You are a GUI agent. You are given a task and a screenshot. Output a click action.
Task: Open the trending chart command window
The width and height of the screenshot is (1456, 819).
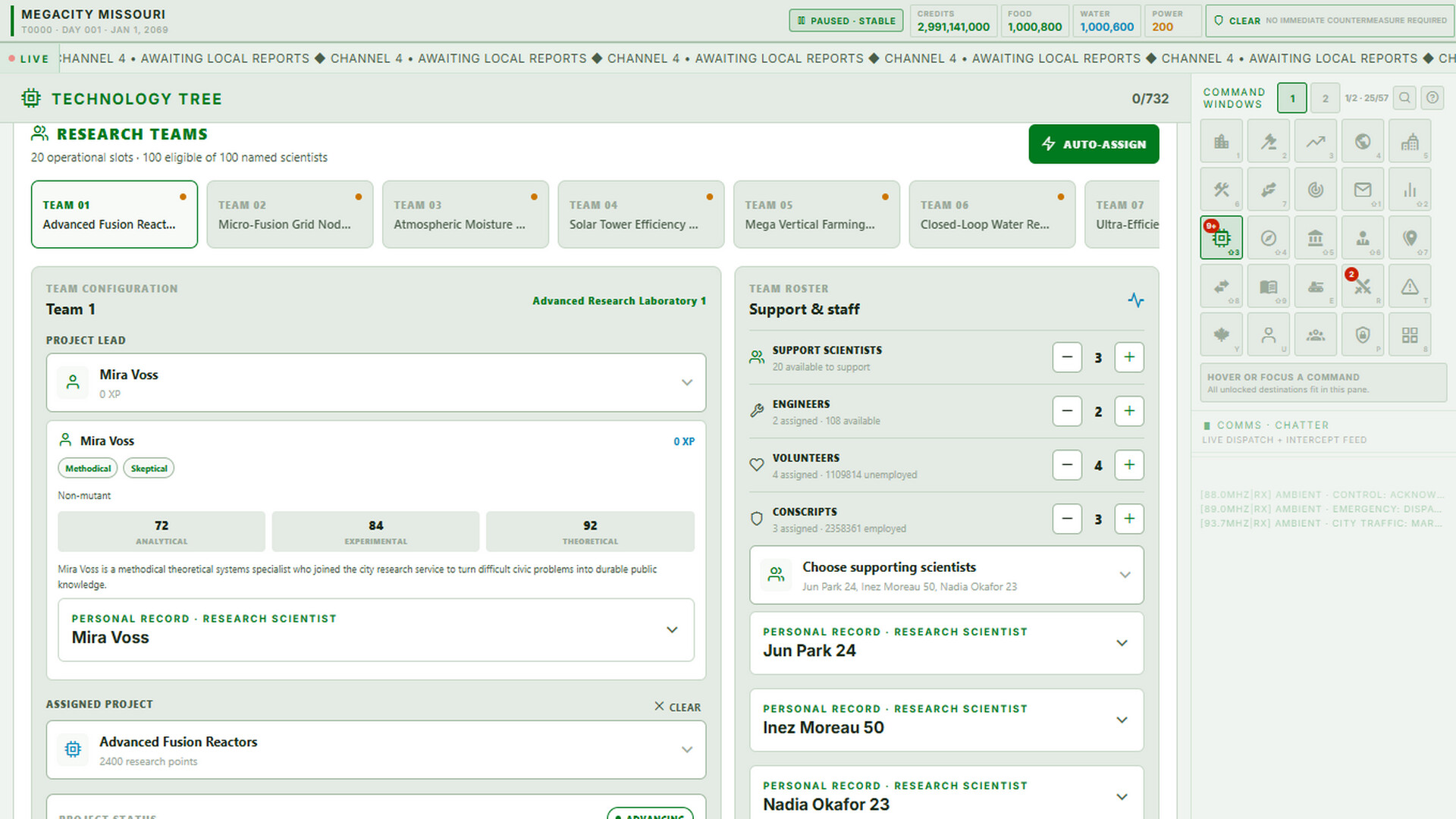point(1315,141)
